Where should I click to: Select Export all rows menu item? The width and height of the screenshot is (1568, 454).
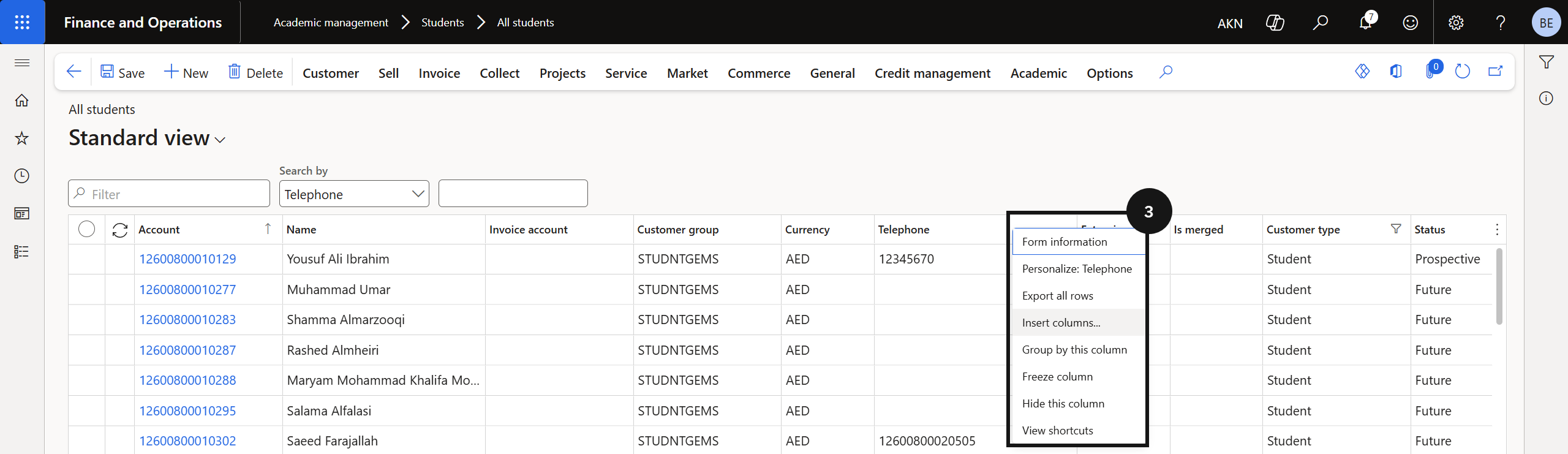point(1078,296)
